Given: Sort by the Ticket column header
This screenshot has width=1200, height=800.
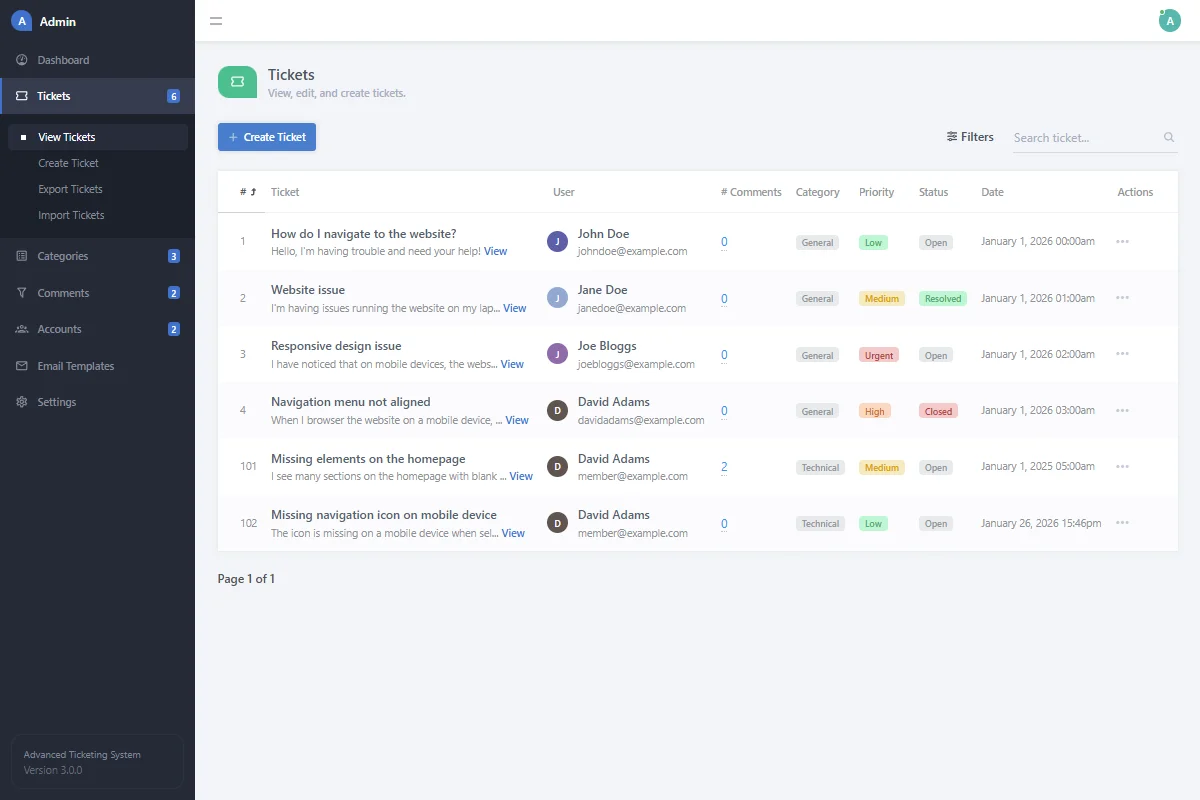Looking at the screenshot, I should (285, 192).
